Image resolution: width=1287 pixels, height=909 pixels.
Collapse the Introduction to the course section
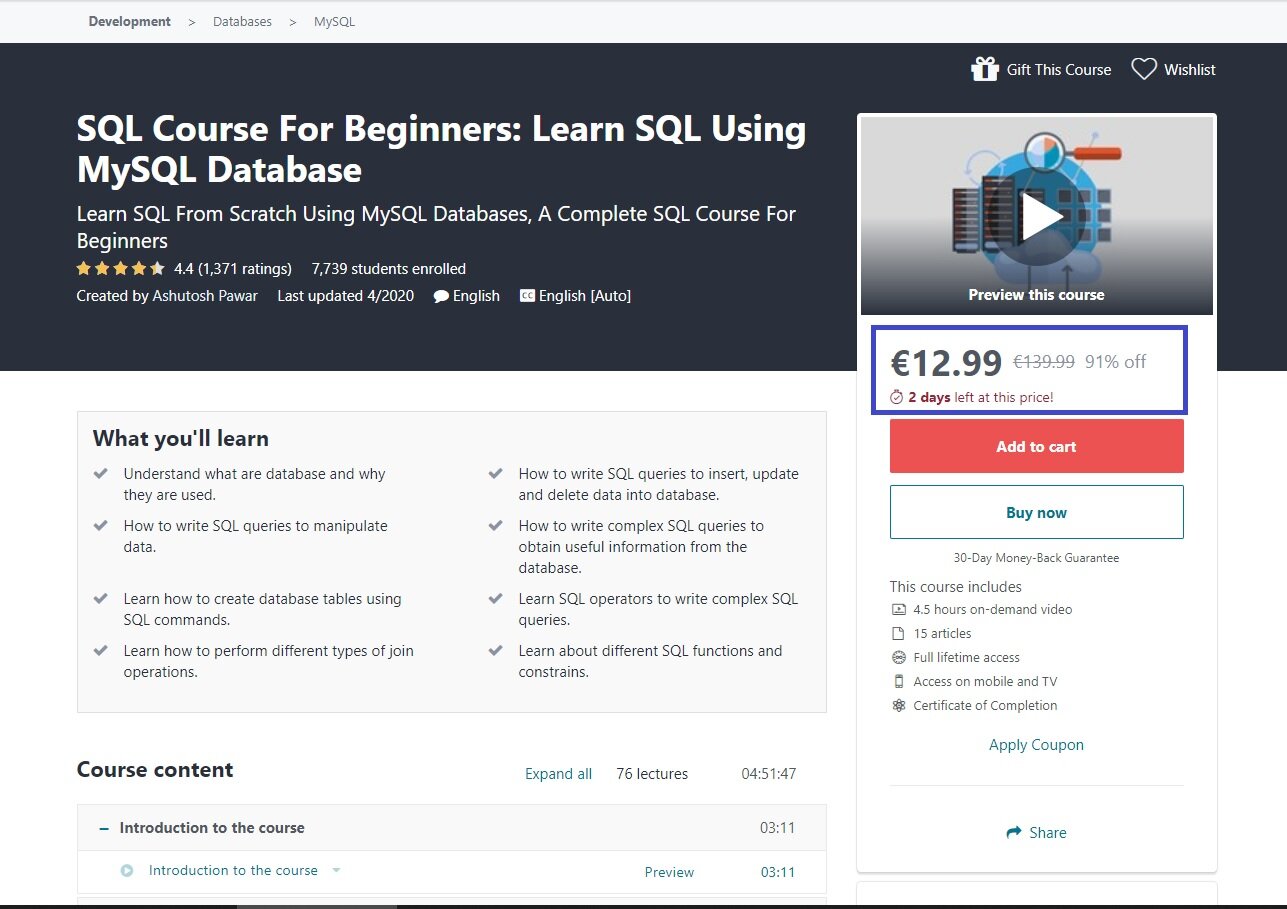104,828
